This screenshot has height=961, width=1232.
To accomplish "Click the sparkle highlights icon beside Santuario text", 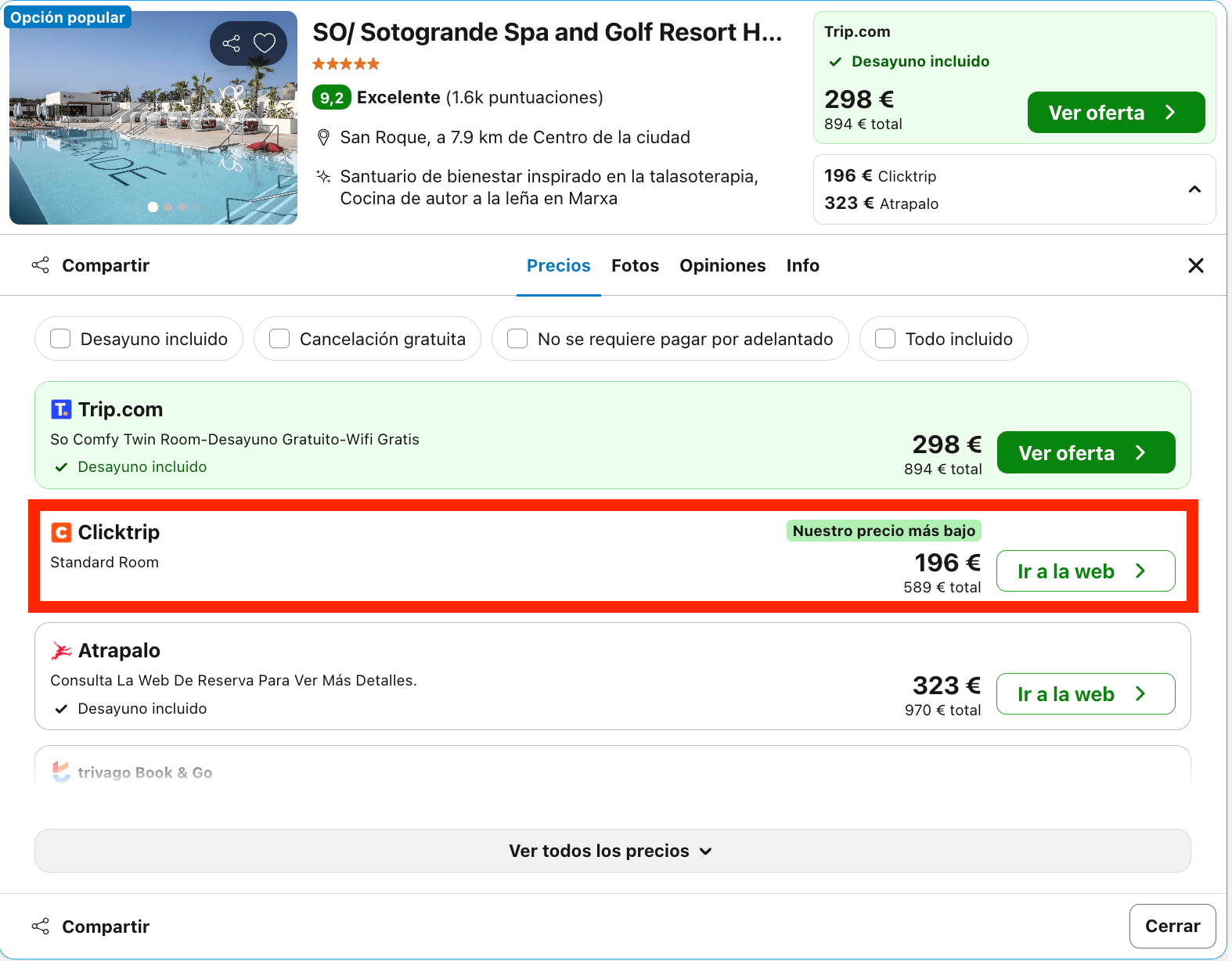I will pyautogui.click(x=323, y=176).
